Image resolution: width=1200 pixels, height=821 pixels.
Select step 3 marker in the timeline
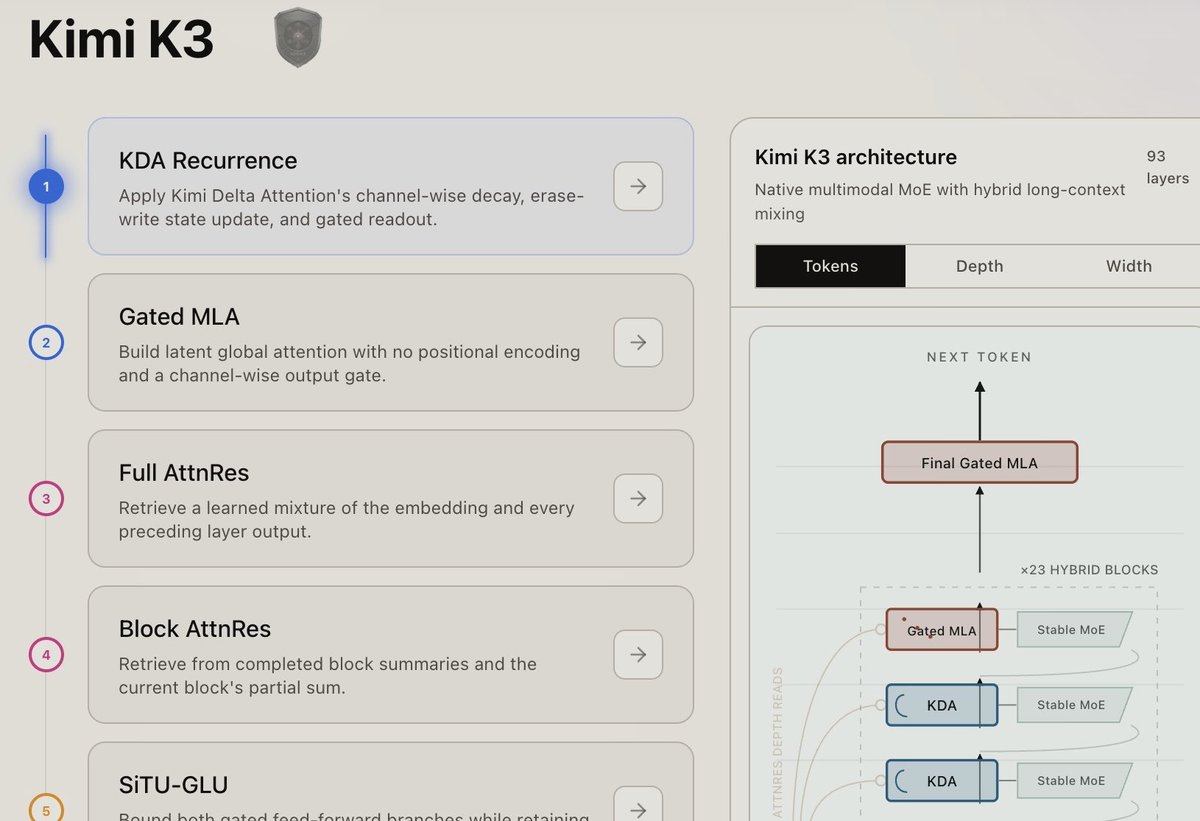[46, 499]
